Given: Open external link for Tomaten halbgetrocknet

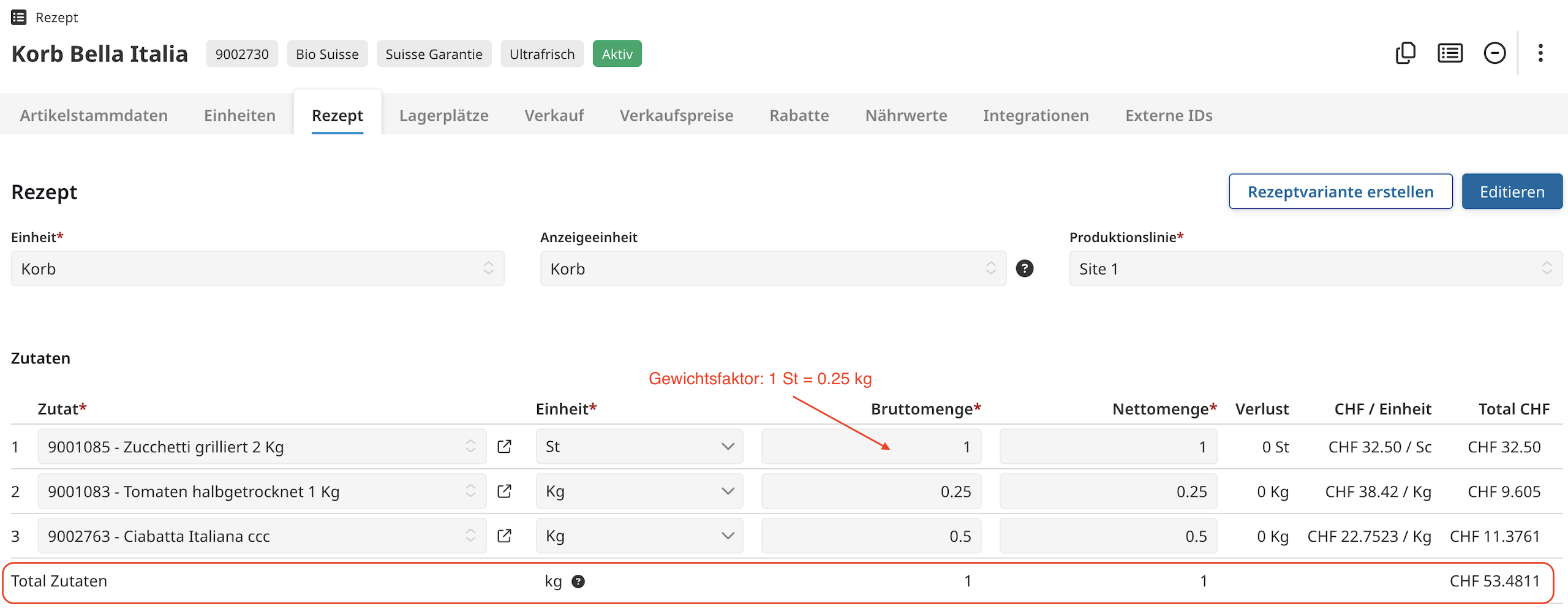Looking at the screenshot, I should 504,491.
